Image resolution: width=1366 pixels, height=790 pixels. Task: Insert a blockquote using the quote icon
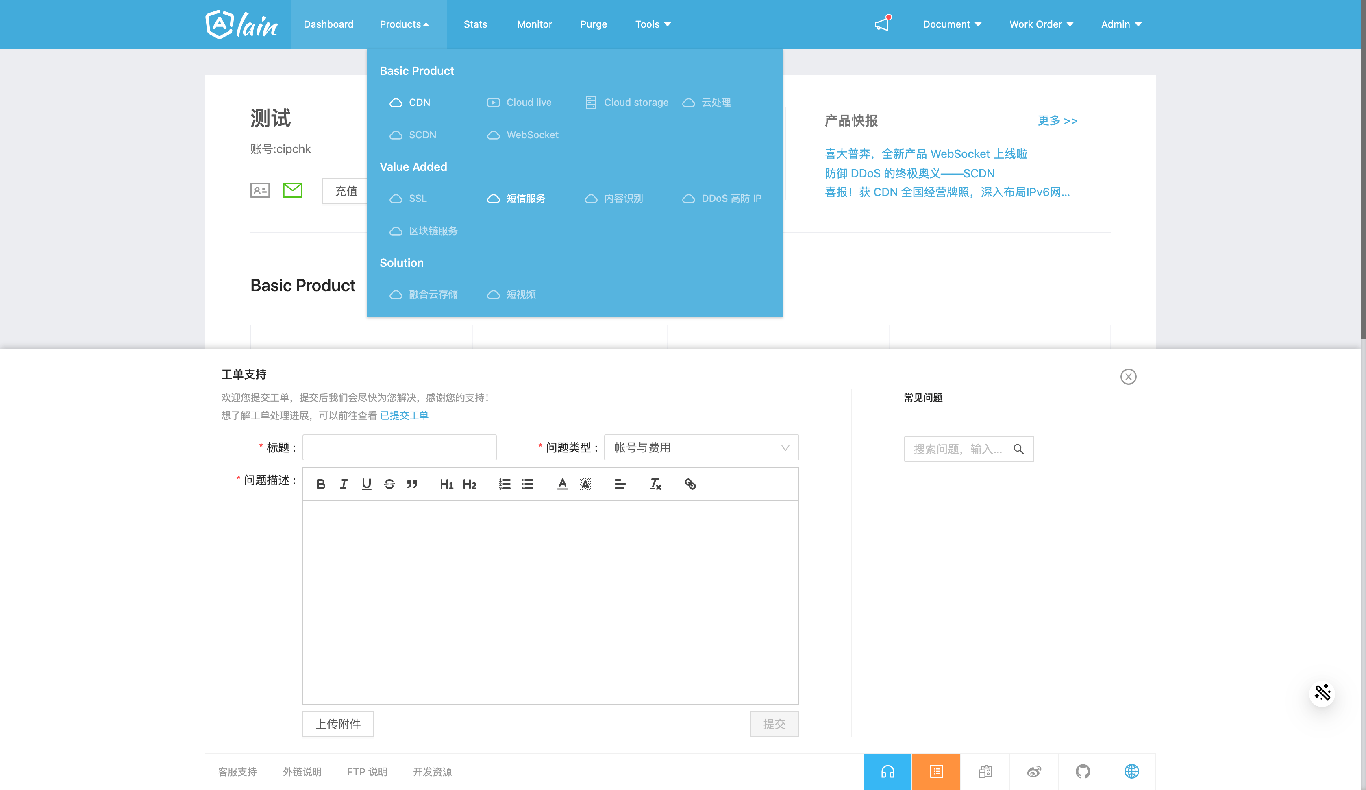pos(412,484)
